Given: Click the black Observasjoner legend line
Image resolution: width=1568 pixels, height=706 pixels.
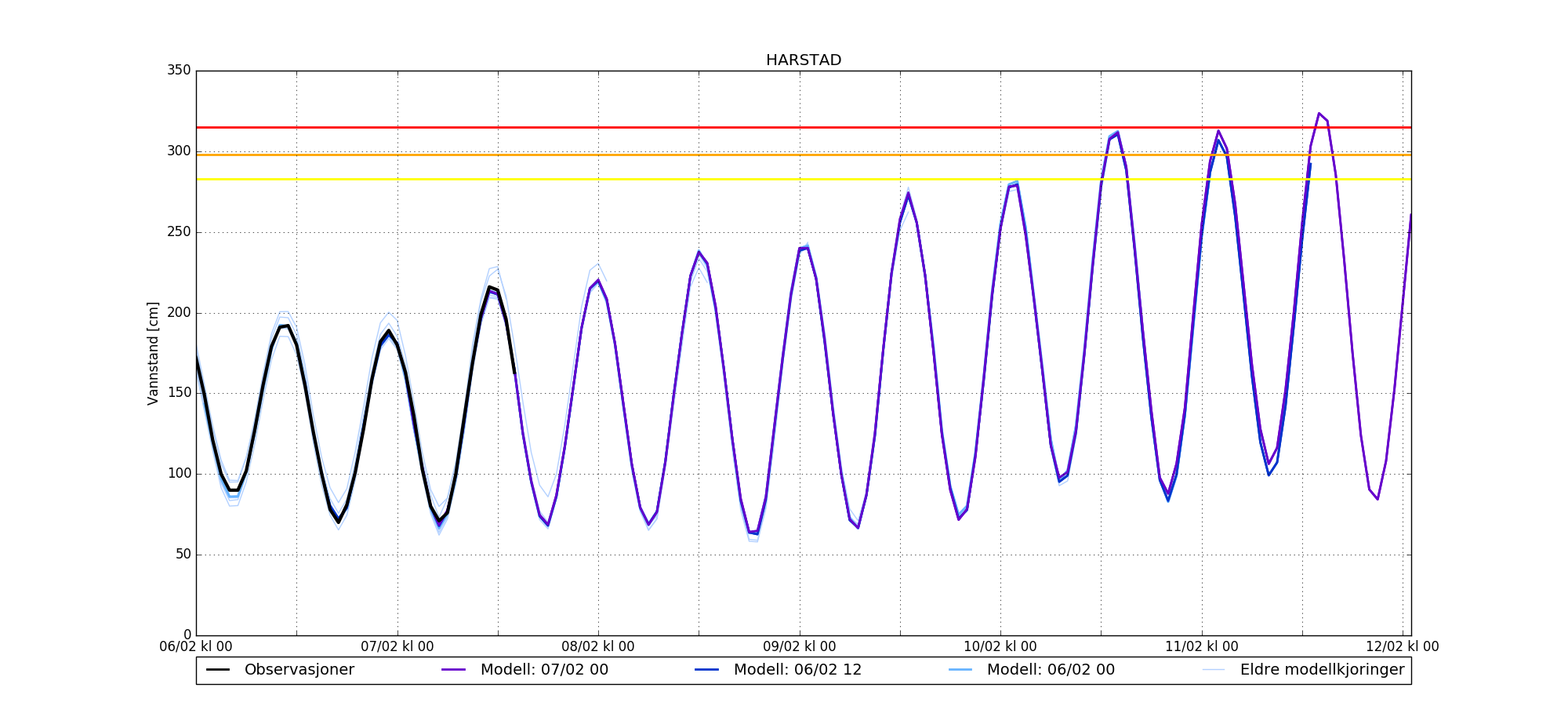Looking at the screenshot, I should pyautogui.click(x=218, y=670).
